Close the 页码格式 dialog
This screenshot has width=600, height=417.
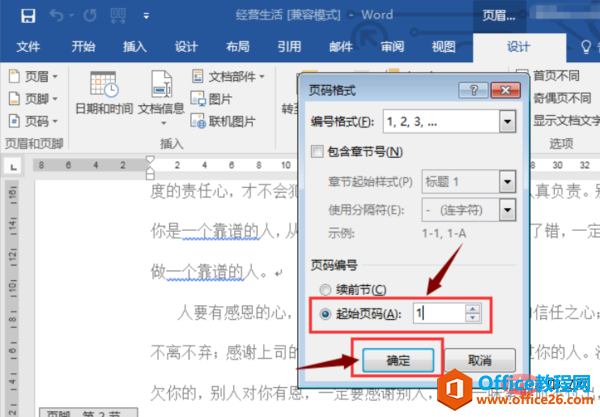pyautogui.click(x=505, y=90)
